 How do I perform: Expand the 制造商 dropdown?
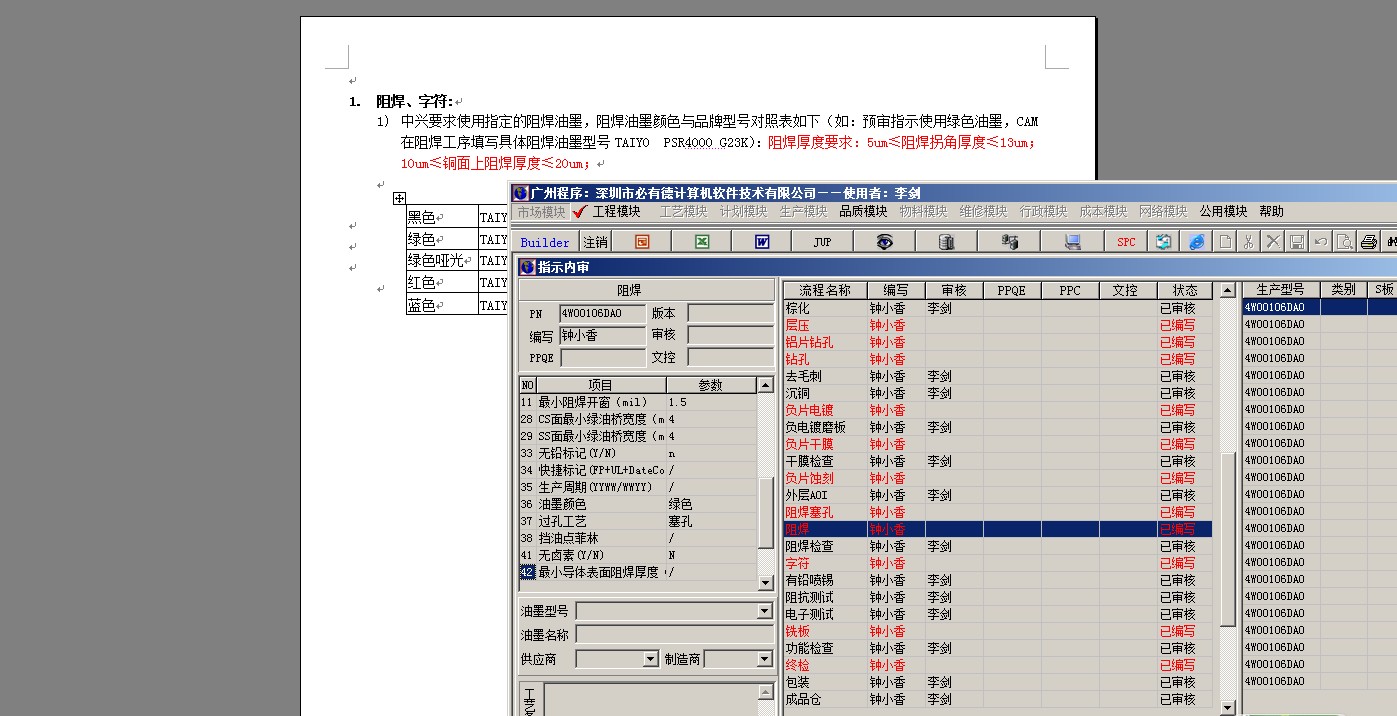click(765, 659)
